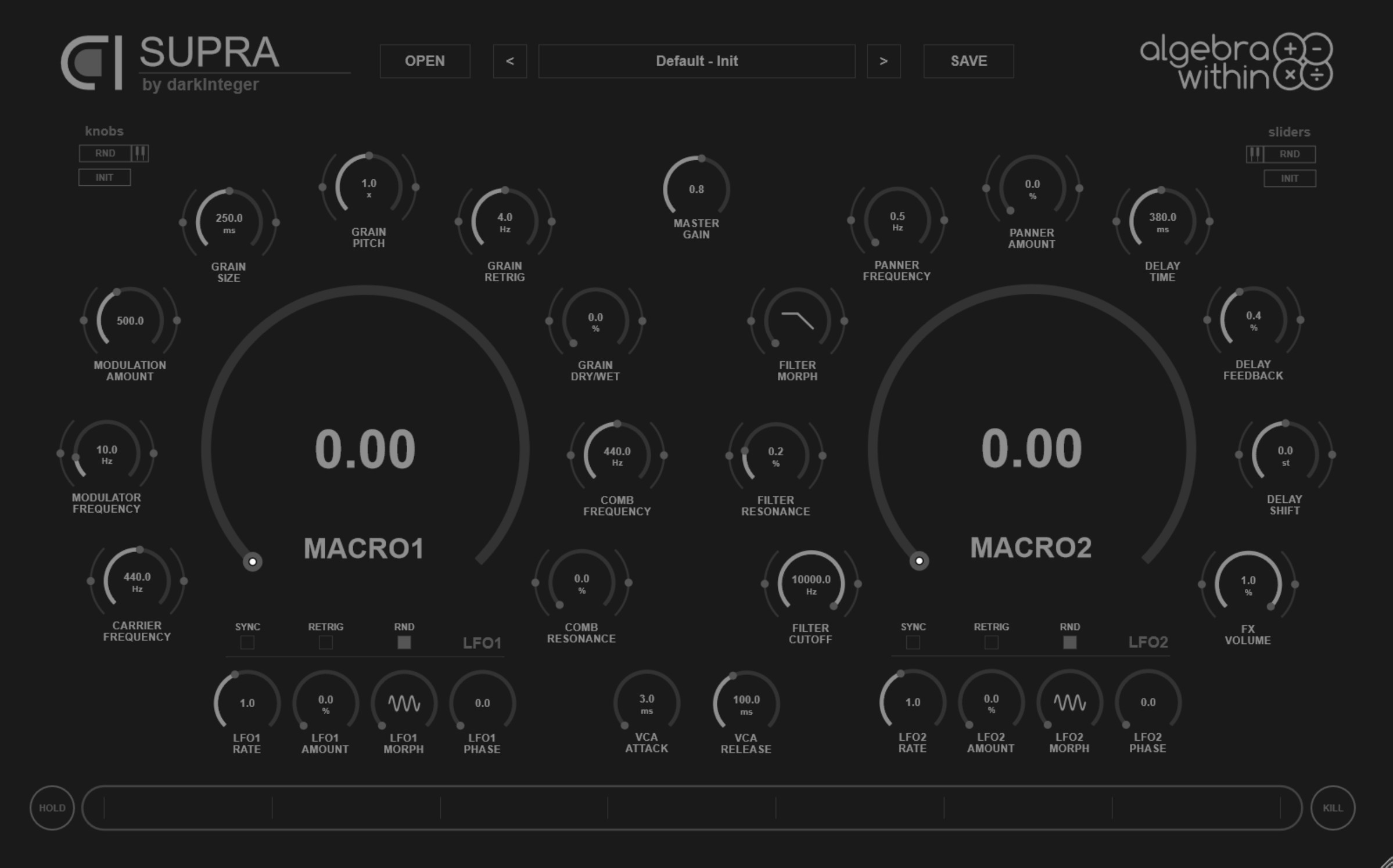Viewport: 1393px width, 868px height.
Task: Go to next preset with > arrow
Action: click(884, 61)
